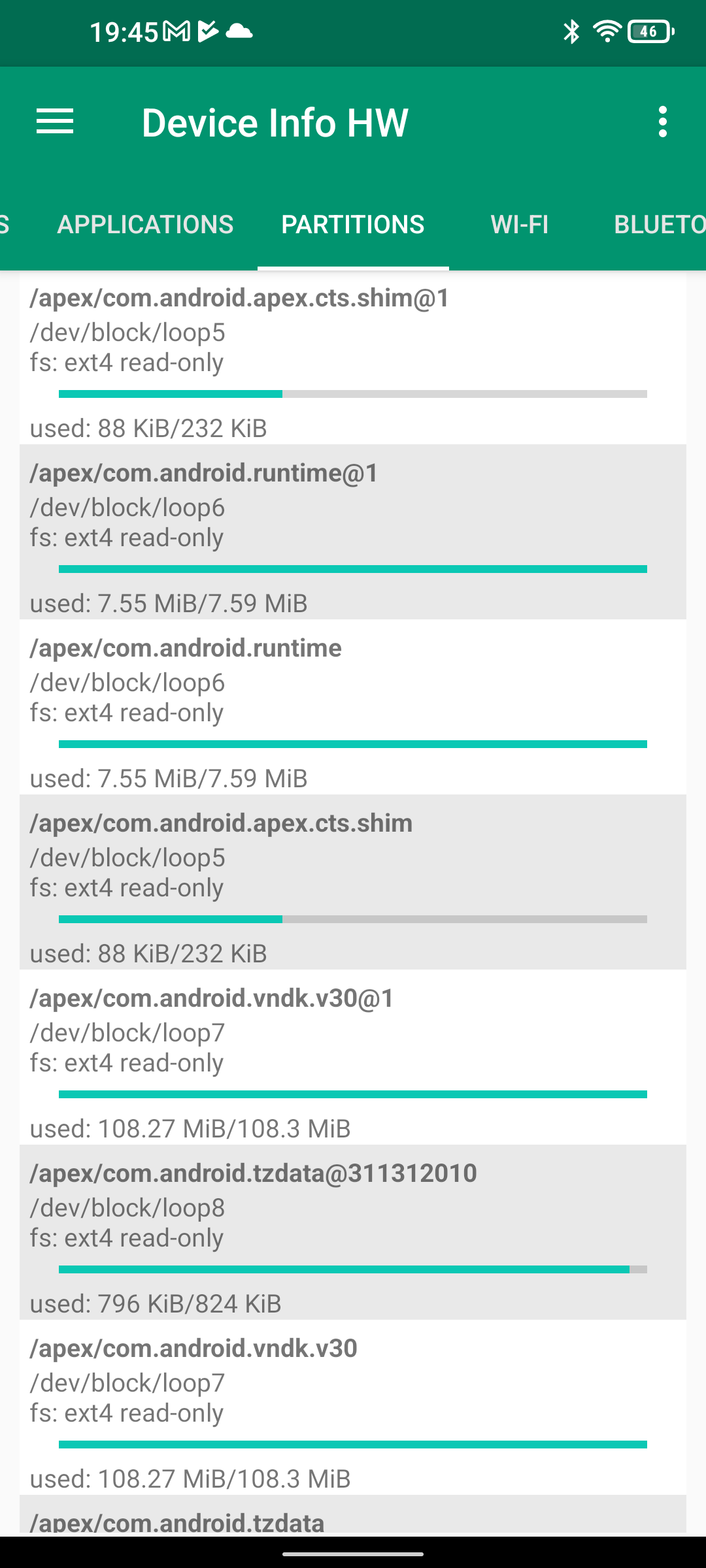Select the Partitions tab
The height and width of the screenshot is (1568, 706).
click(353, 225)
